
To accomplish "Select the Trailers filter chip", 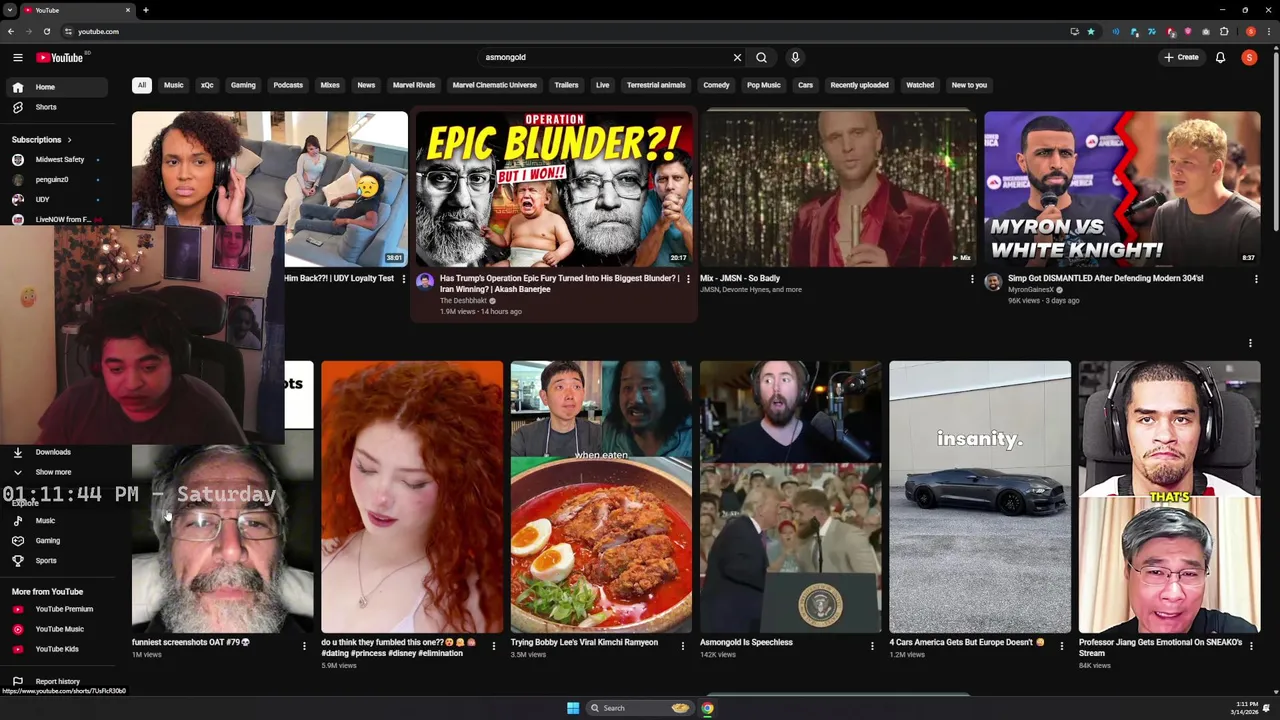I will click(x=566, y=85).
